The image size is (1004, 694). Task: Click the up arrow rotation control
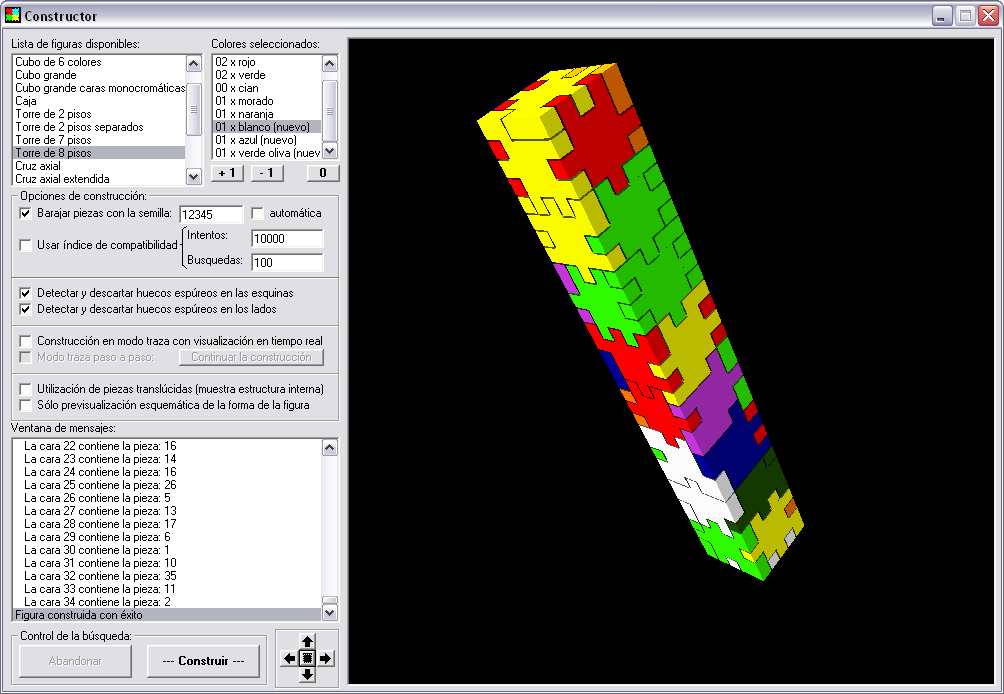point(307,641)
